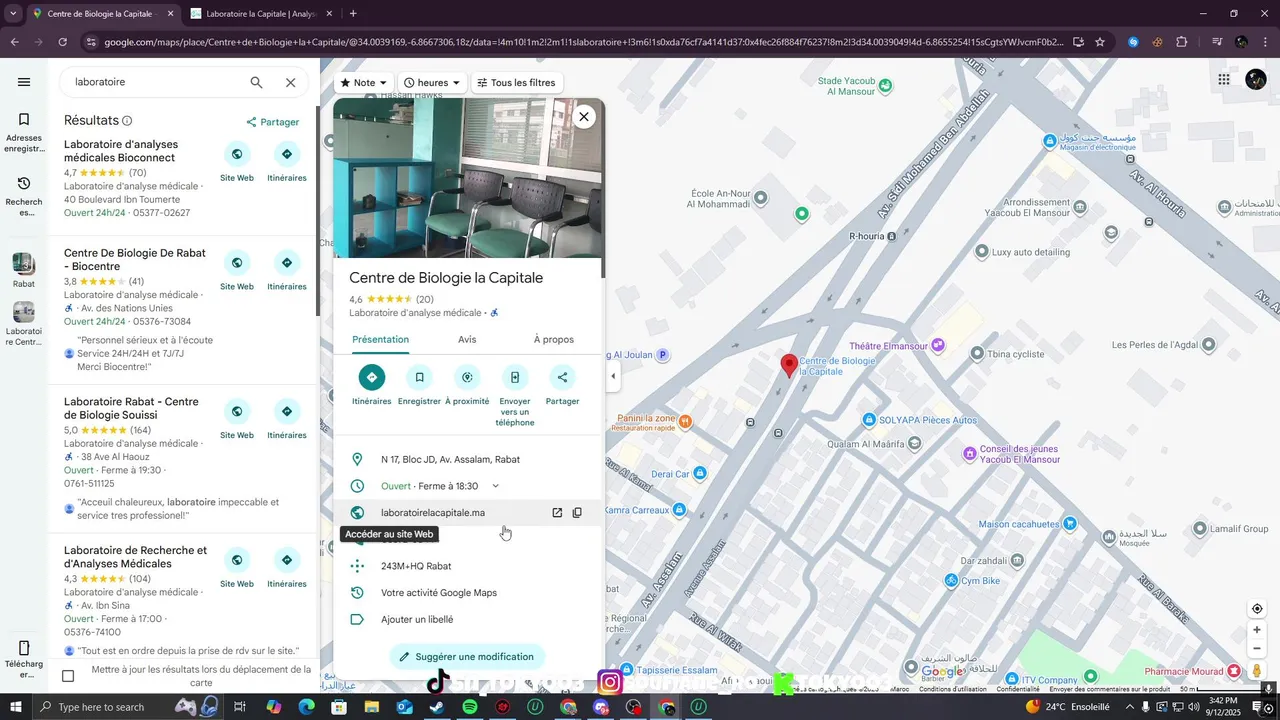Screen dimensions: 1280x720
Task: Switch to Laboratoire la Capitale browser tab
Action: tap(263, 14)
